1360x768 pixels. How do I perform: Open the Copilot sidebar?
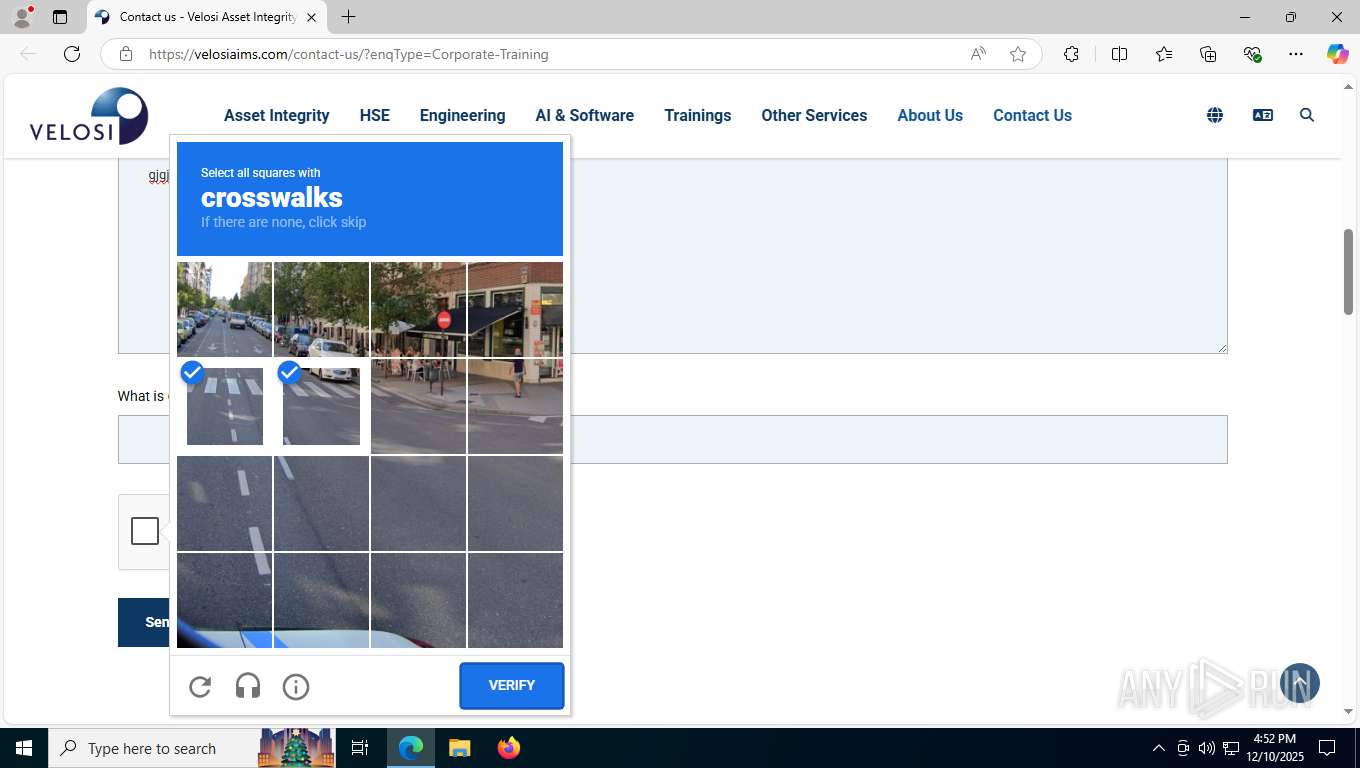pos(1338,54)
